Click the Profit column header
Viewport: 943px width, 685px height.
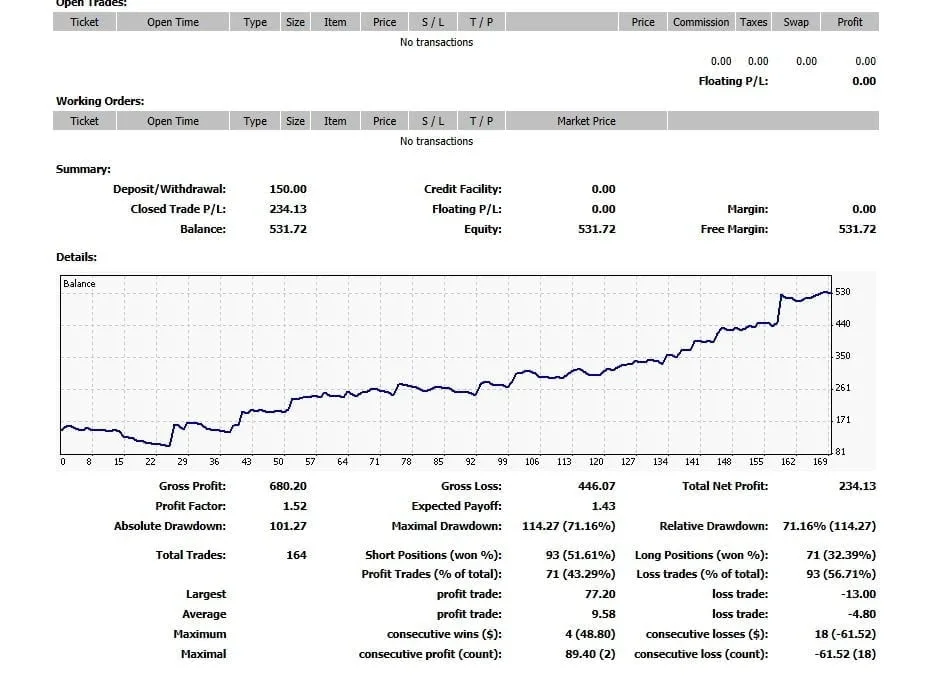[x=849, y=21]
